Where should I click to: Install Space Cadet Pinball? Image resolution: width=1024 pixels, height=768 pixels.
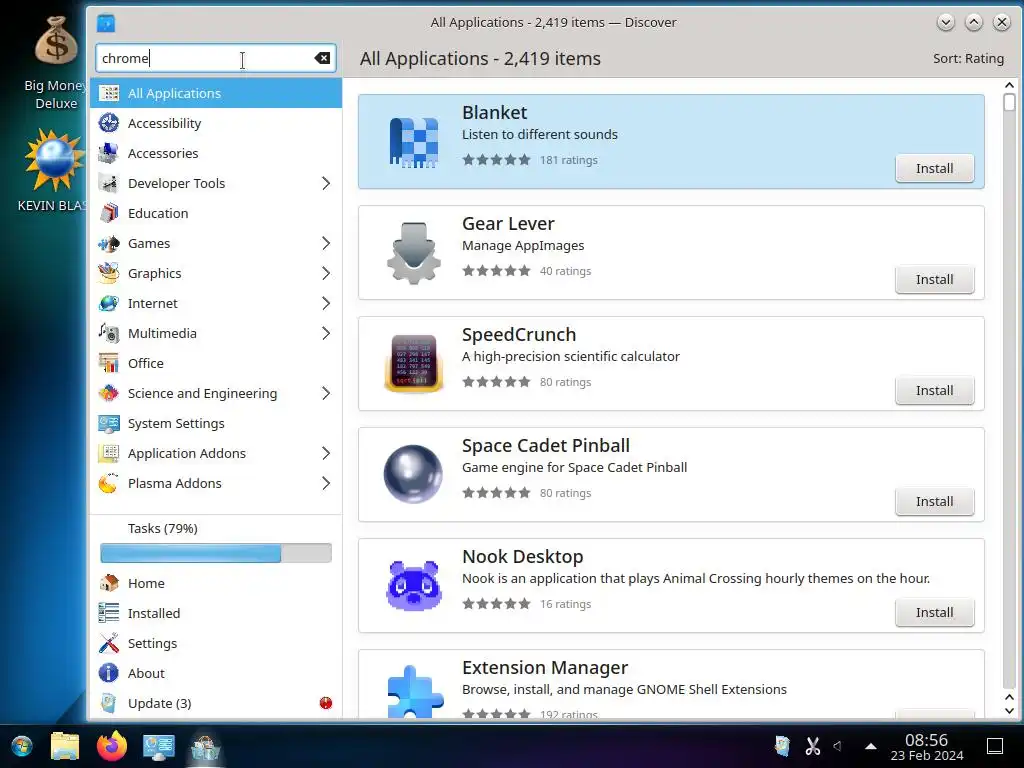935,502
